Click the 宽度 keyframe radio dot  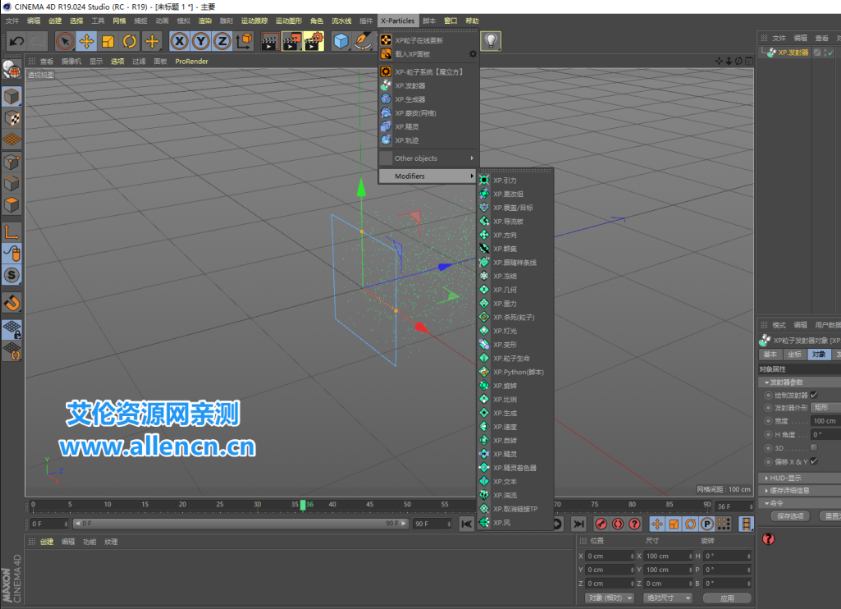click(x=768, y=421)
